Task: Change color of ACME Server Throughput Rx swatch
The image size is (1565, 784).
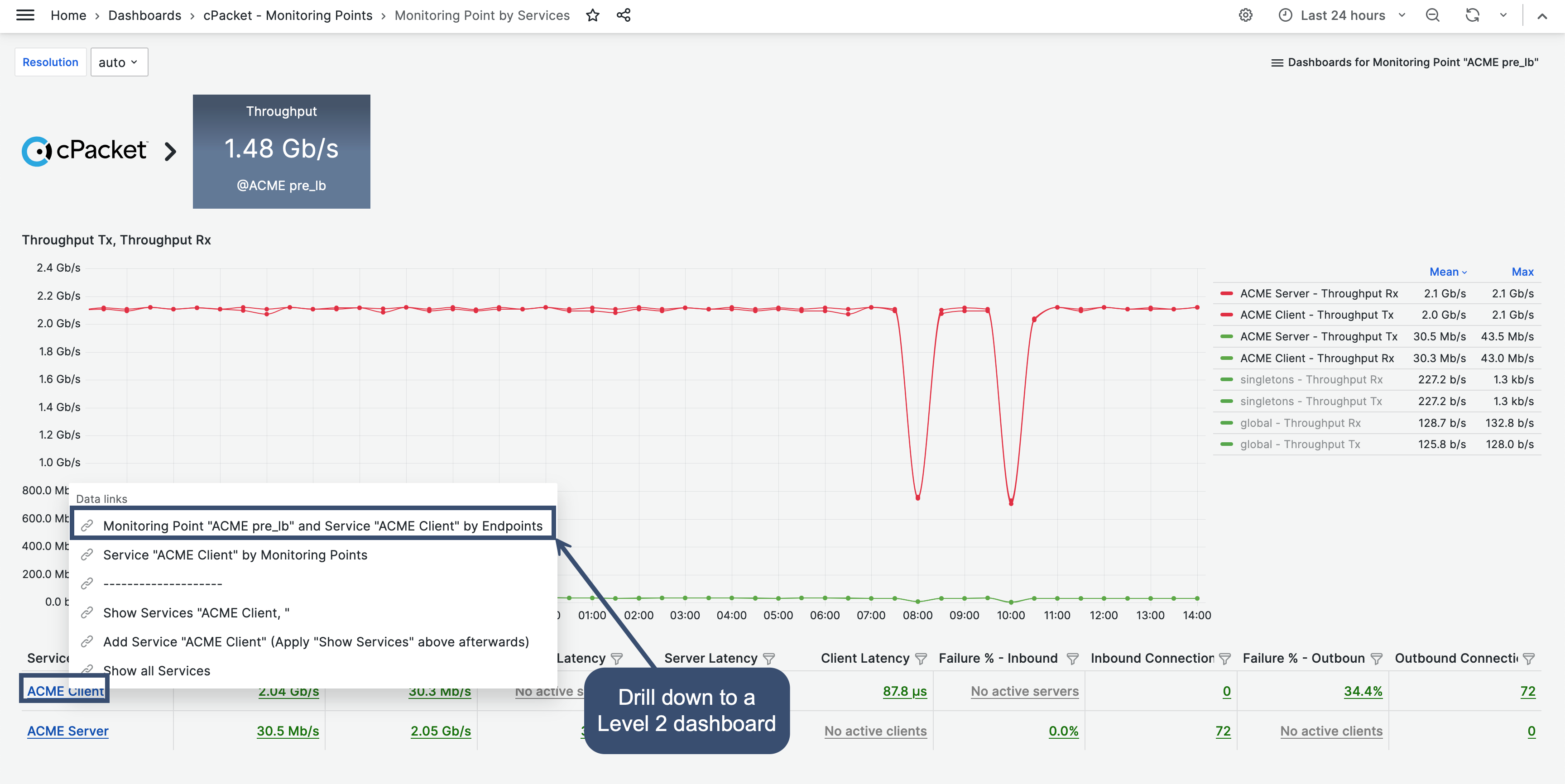Action: 1226,293
